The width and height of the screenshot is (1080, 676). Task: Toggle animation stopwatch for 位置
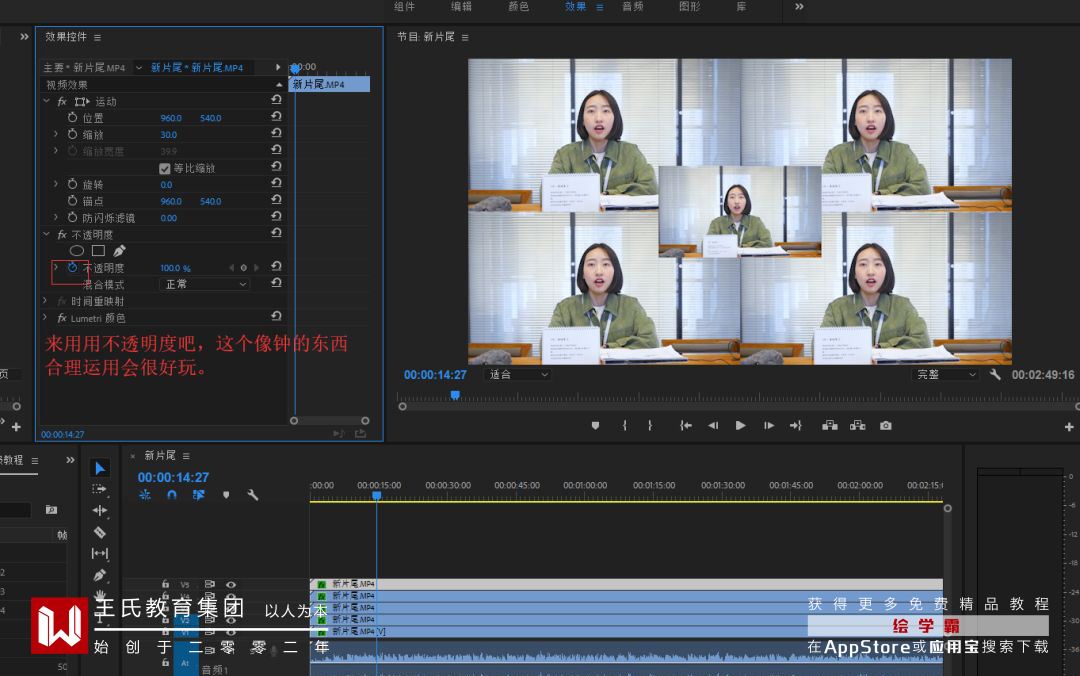(x=72, y=117)
